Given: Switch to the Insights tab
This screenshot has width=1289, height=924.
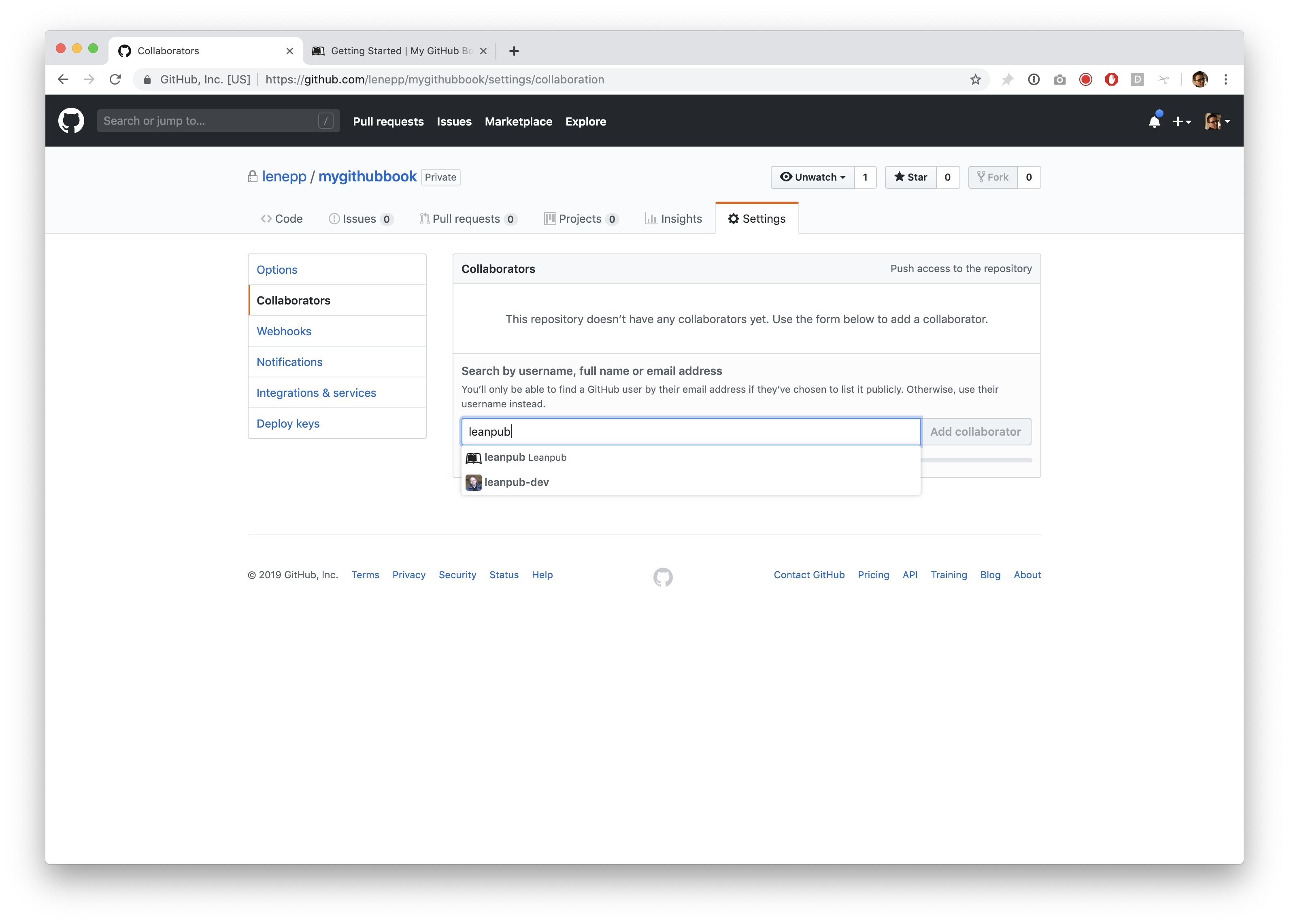Looking at the screenshot, I should [674, 219].
